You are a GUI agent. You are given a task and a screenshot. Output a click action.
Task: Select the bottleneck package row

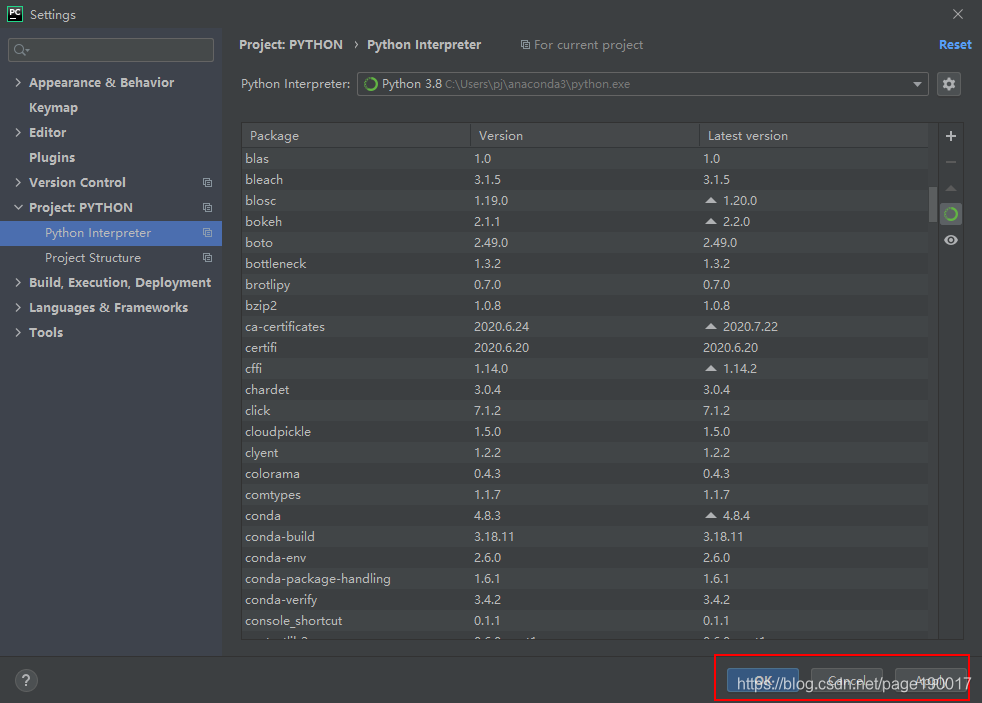[585, 264]
